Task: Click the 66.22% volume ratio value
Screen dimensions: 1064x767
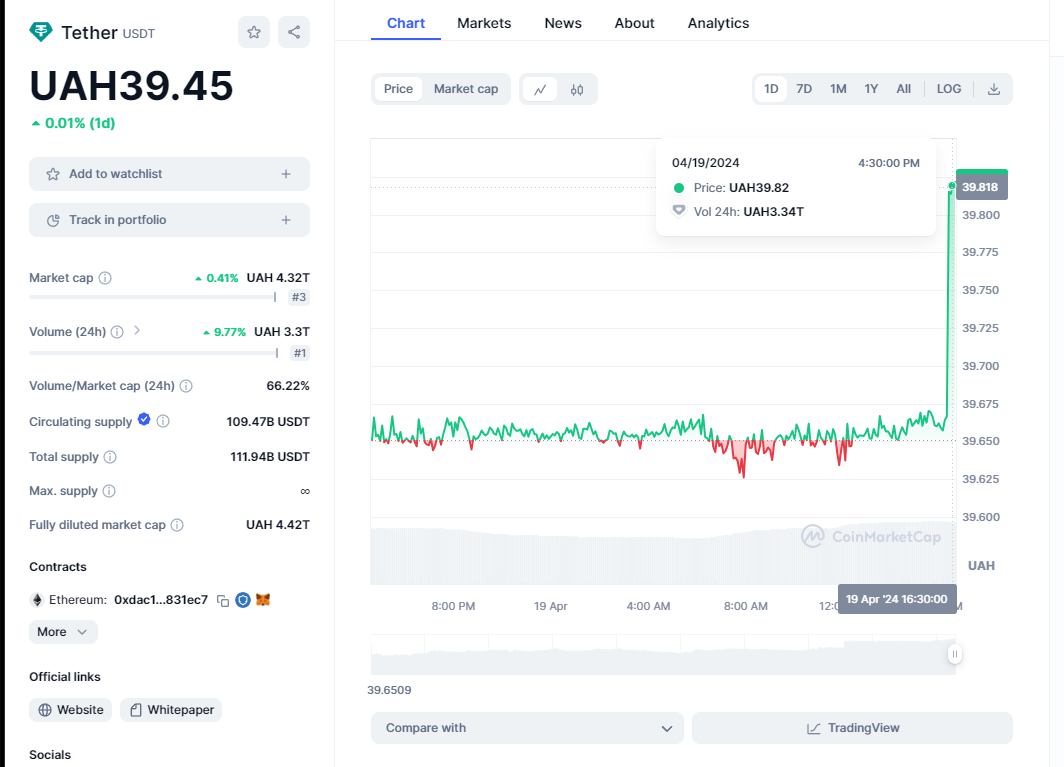Action: (288, 386)
